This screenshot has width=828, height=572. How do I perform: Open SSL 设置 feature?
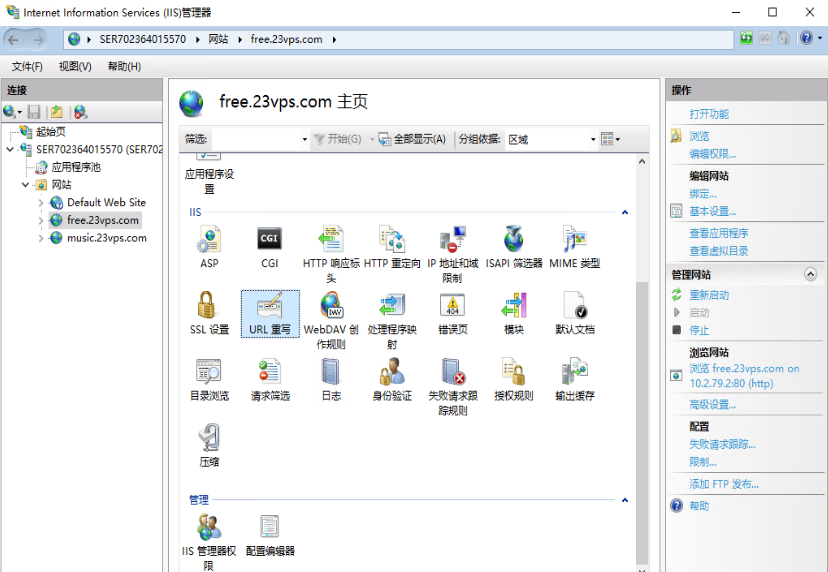tap(209, 313)
